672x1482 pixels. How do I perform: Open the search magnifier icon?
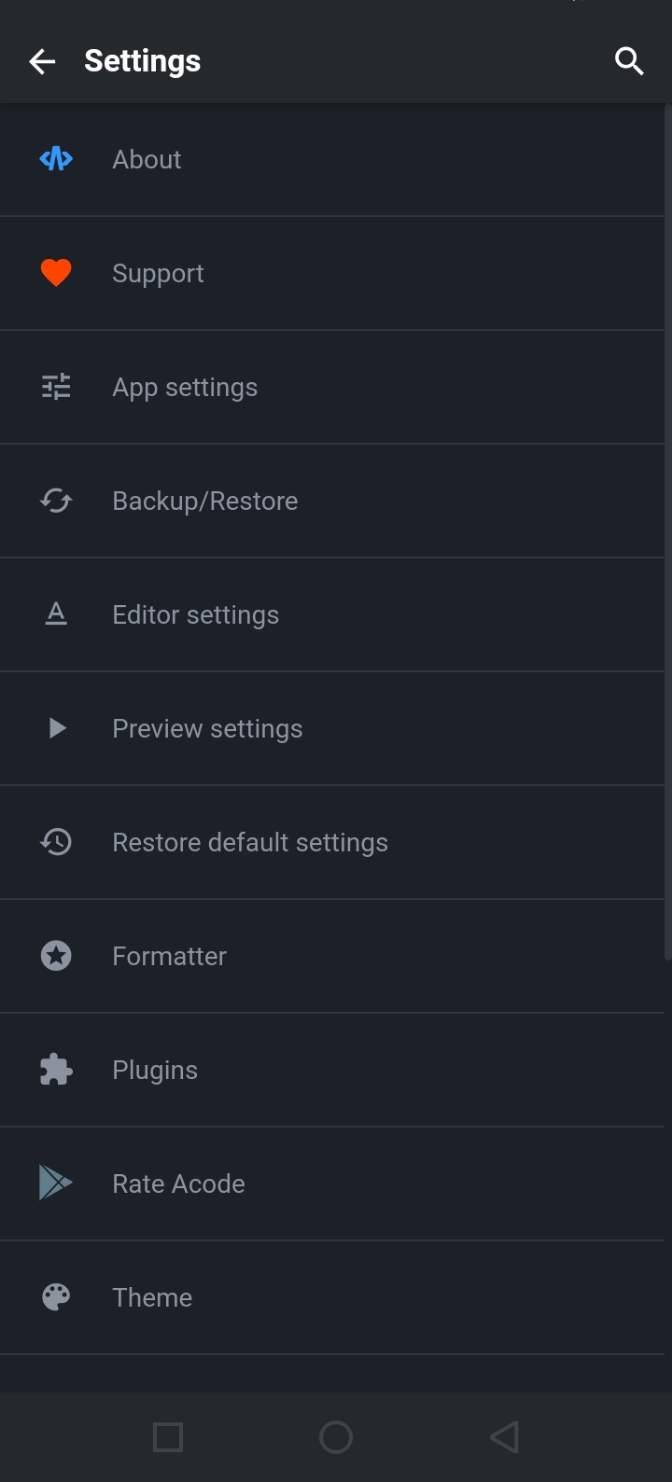point(629,61)
